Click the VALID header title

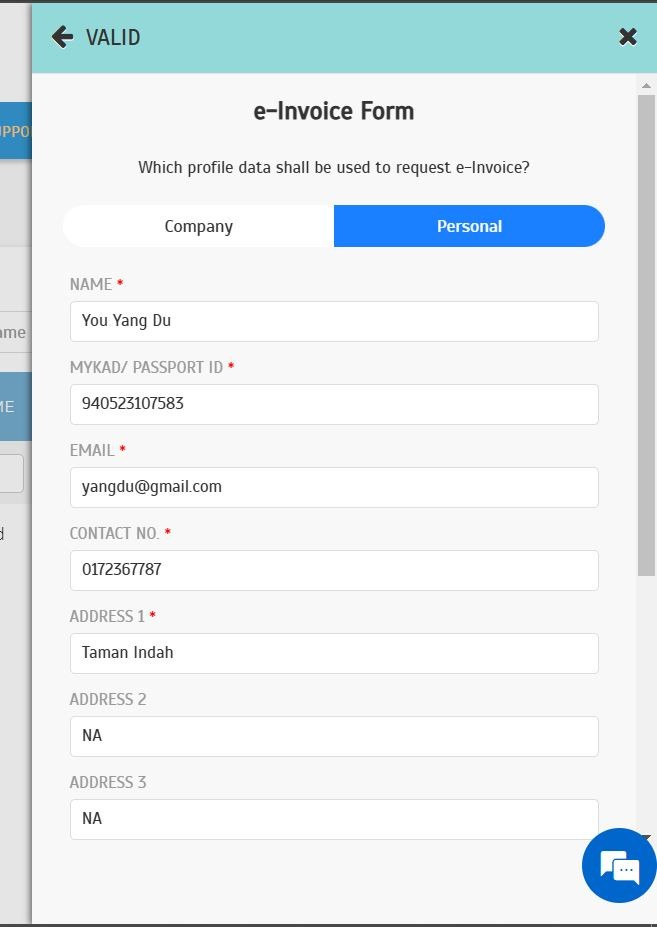click(113, 37)
